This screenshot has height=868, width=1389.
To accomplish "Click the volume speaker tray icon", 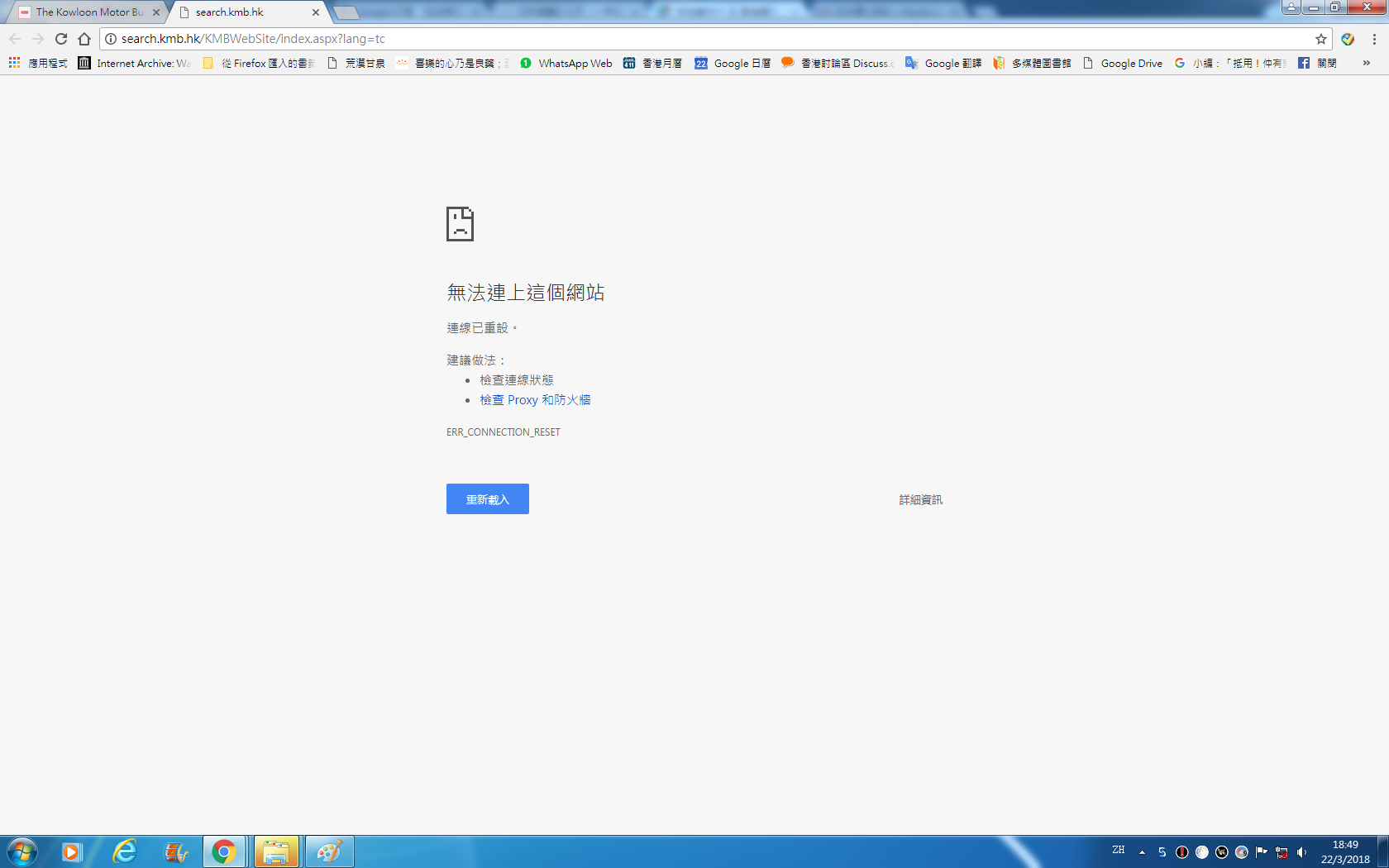I will (x=1301, y=852).
